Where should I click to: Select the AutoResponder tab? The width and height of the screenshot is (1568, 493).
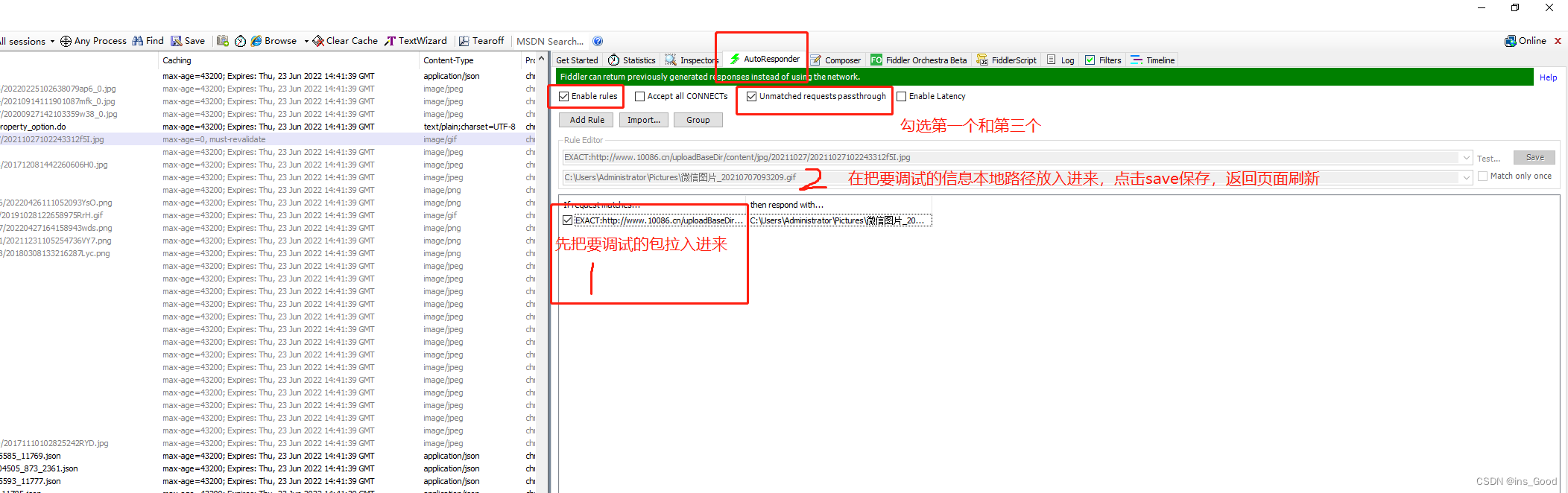(x=765, y=59)
